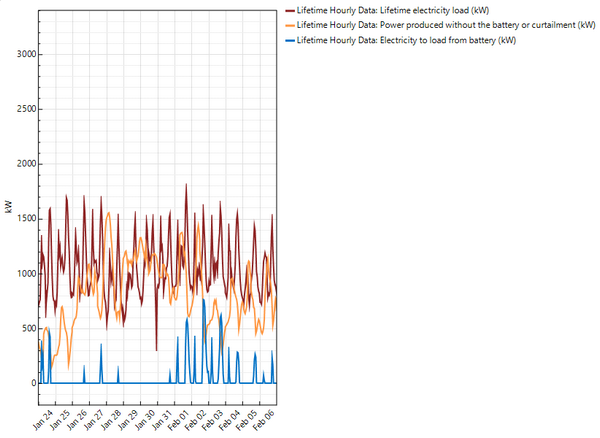This screenshot has height=438, width=600.
Task: Select 'Power produced without the battery or curtailment' legend text
Action: coord(447,25)
